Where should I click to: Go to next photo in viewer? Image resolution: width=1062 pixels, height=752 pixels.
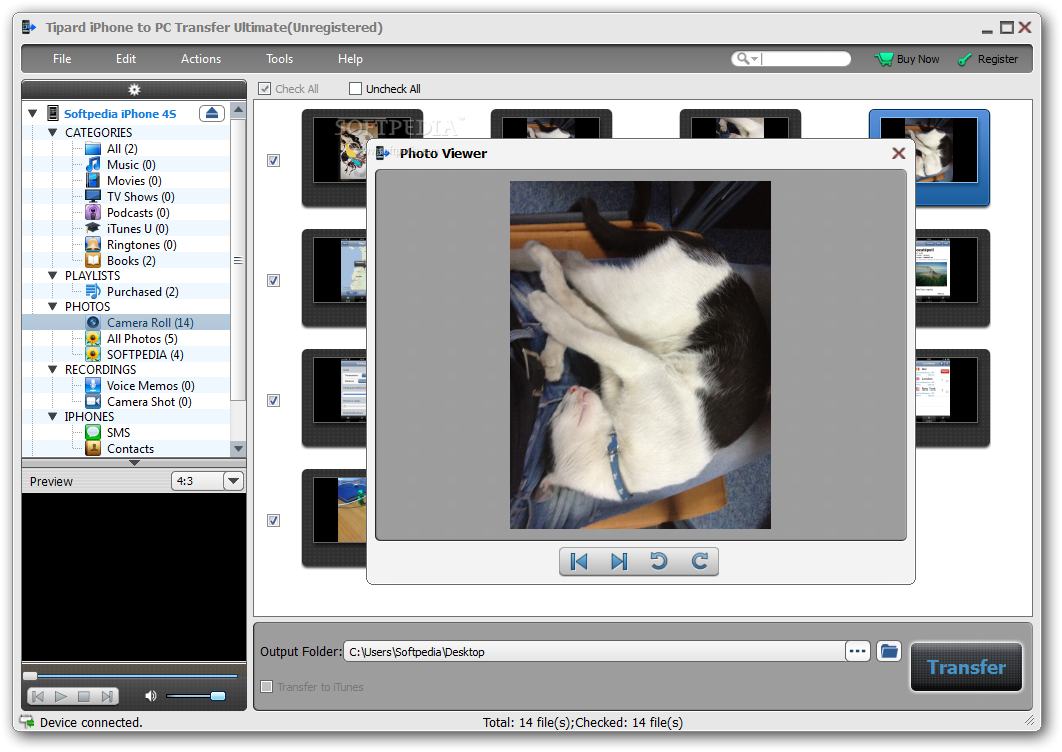coord(619,562)
